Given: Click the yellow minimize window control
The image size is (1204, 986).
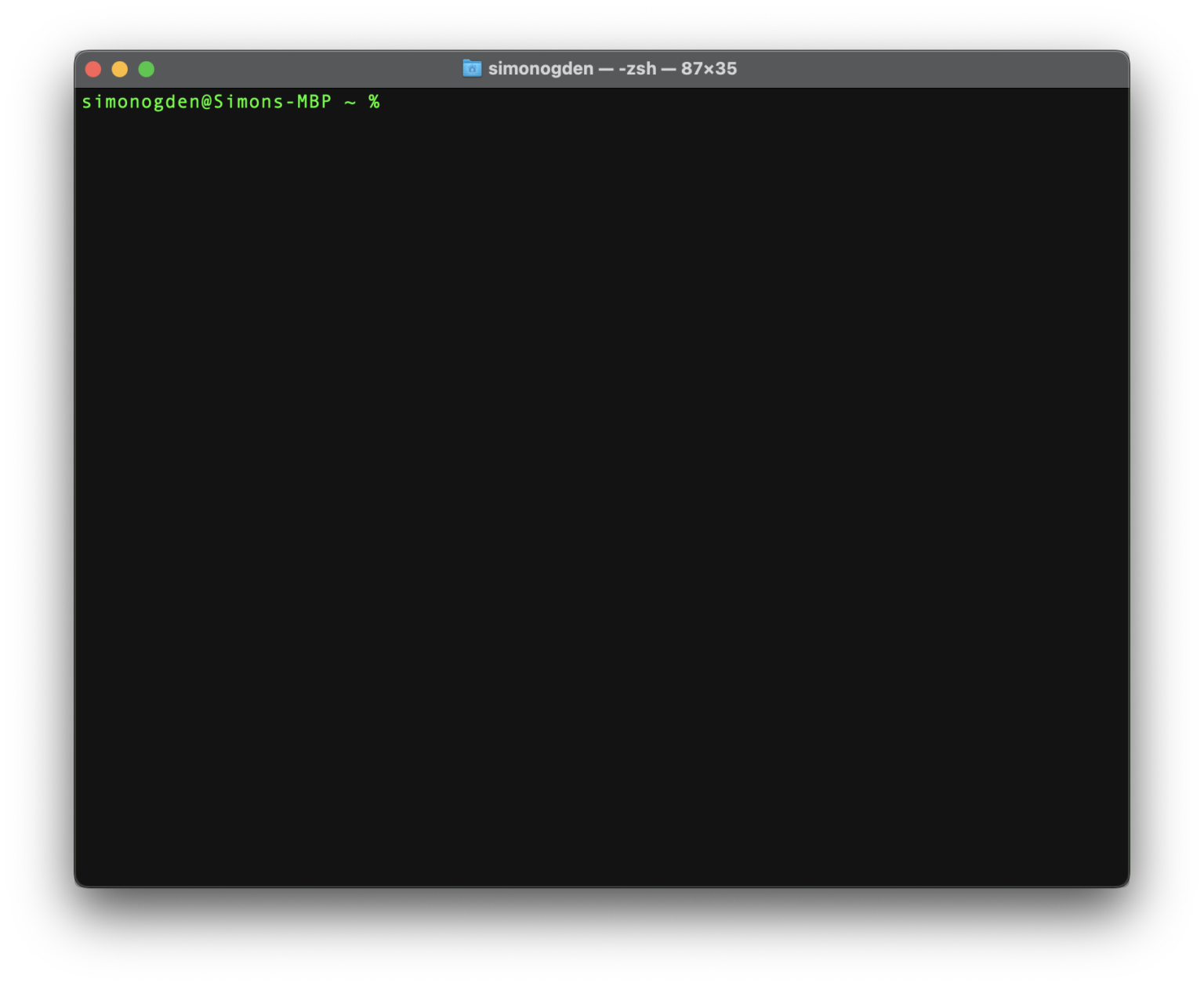Looking at the screenshot, I should (120, 69).
